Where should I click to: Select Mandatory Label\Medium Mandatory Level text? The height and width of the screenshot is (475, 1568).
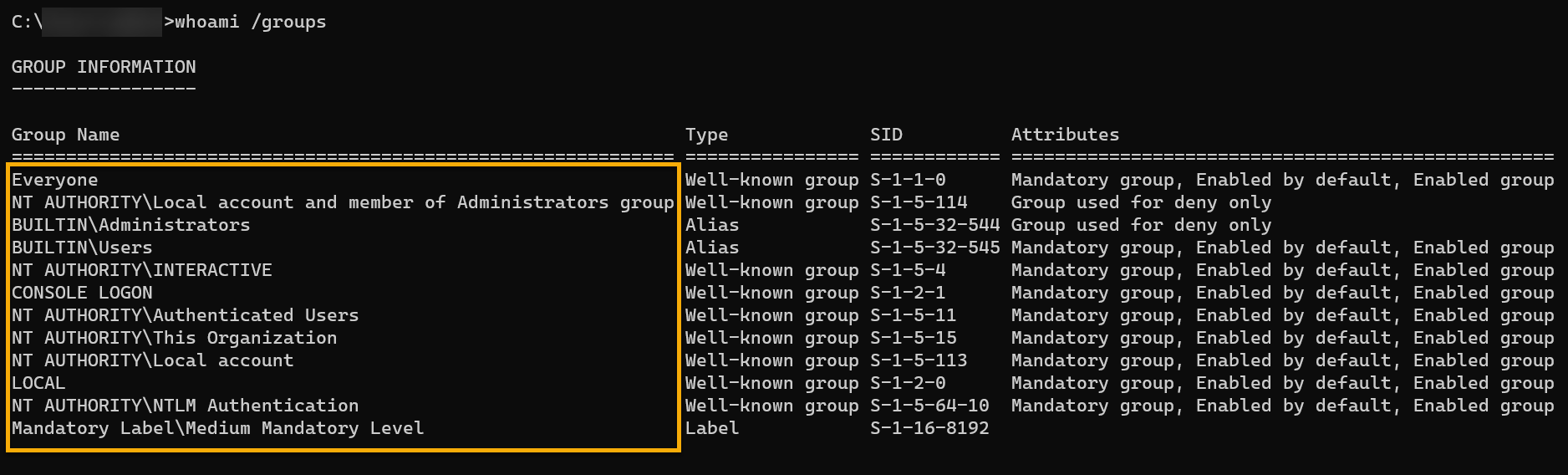[x=217, y=428]
